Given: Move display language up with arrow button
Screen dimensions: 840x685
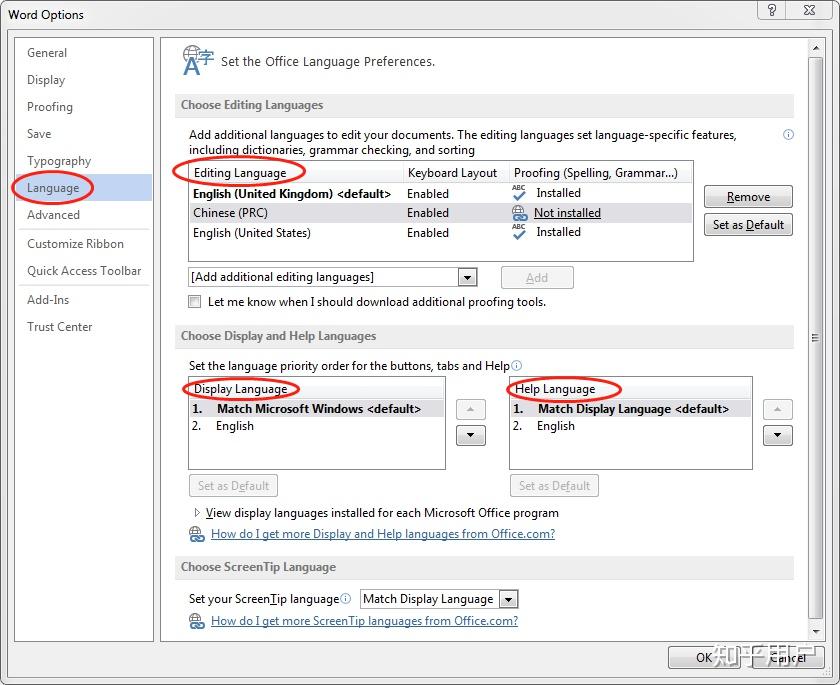Looking at the screenshot, I should pyautogui.click(x=470, y=410).
